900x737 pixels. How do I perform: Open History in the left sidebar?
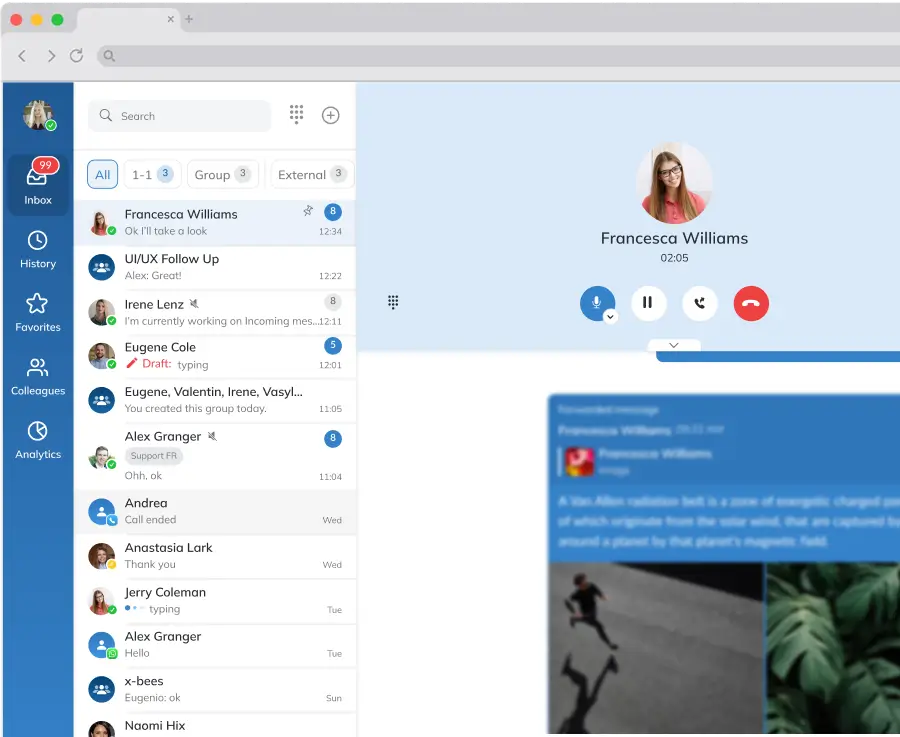pos(38,250)
